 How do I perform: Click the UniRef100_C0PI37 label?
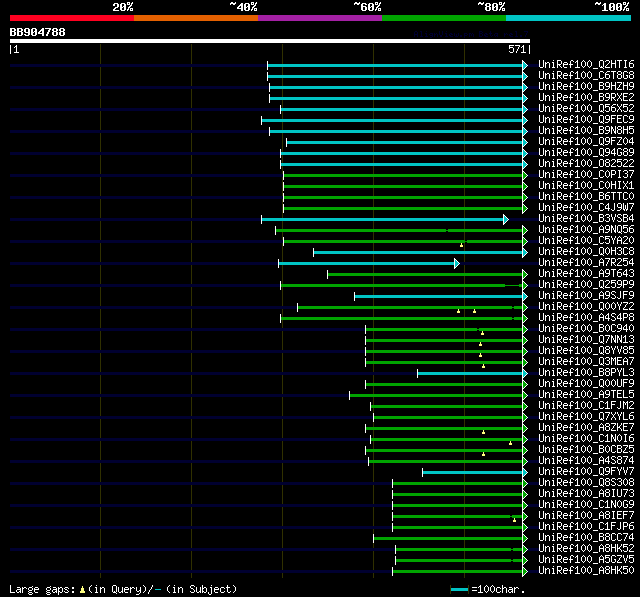[586, 175]
